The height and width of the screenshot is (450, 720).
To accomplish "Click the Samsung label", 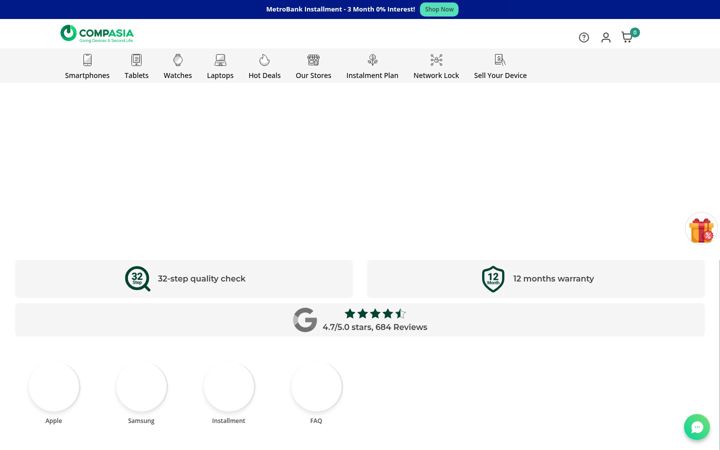I will pyautogui.click(x=141, y=421).
